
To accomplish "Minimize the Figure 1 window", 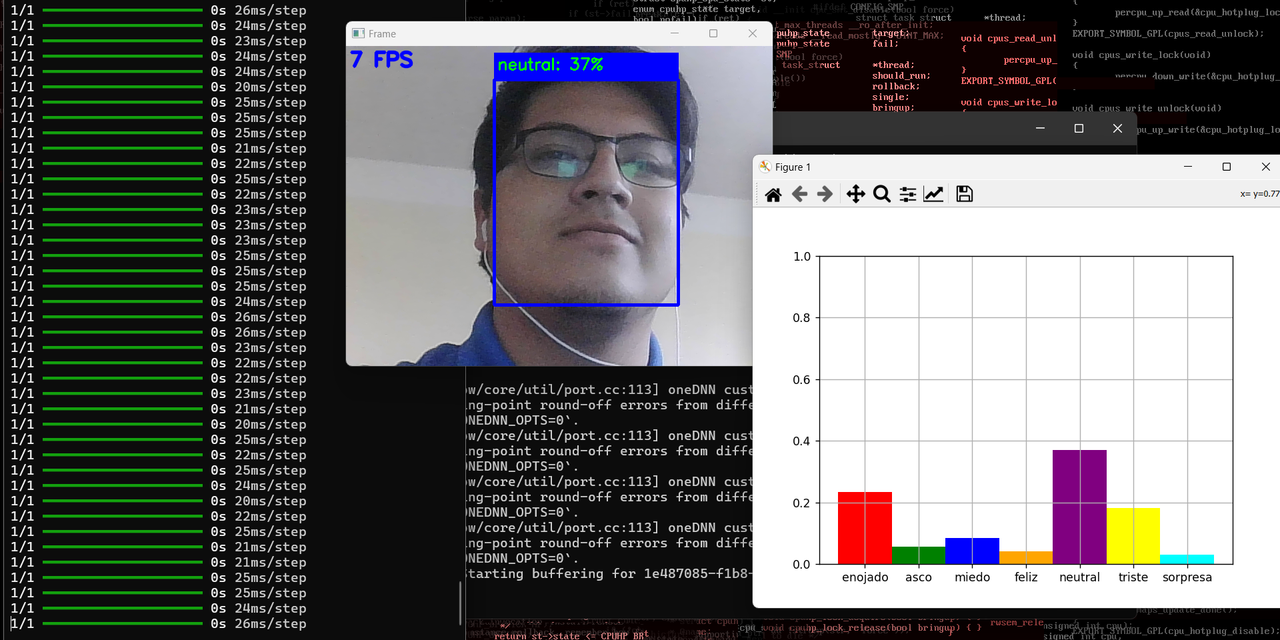I will click(1188, 167).
